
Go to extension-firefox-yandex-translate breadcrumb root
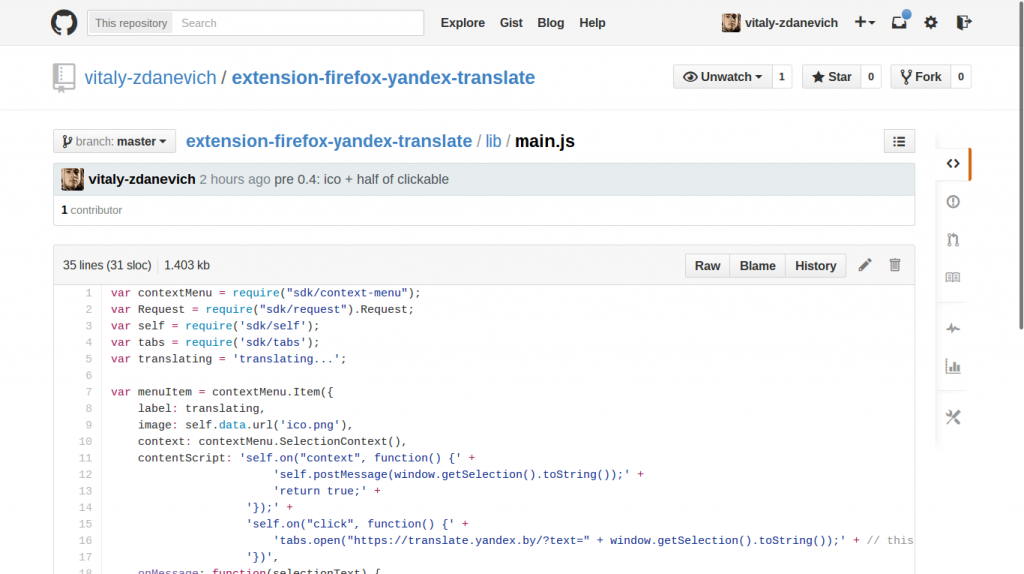(x=329, y=141)
